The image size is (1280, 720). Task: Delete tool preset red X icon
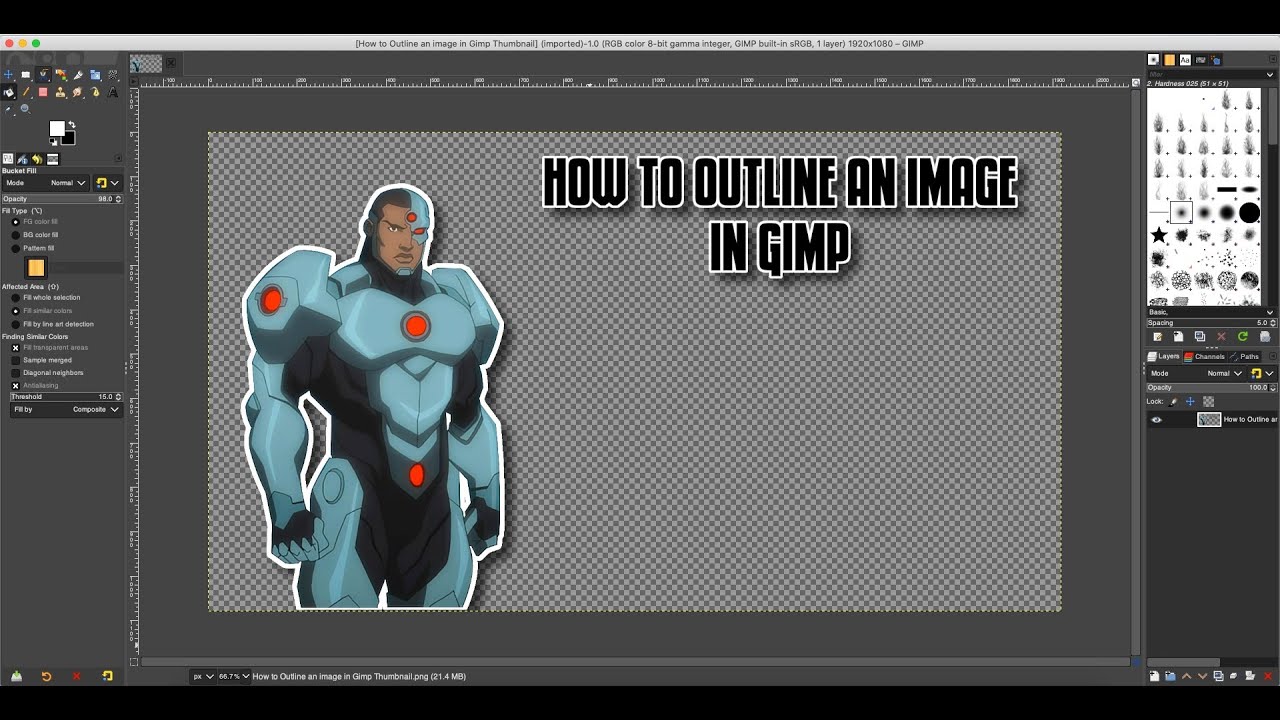click(76, 676)
